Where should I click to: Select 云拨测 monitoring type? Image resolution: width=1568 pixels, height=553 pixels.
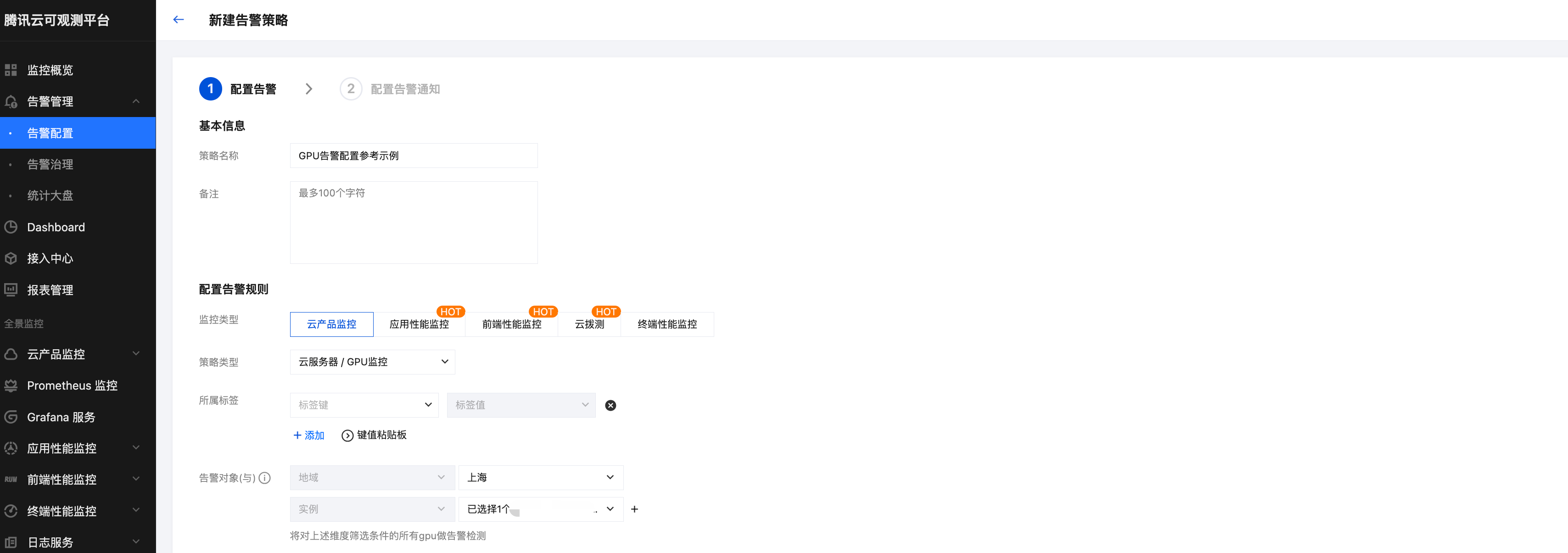(x=589, y=324)
